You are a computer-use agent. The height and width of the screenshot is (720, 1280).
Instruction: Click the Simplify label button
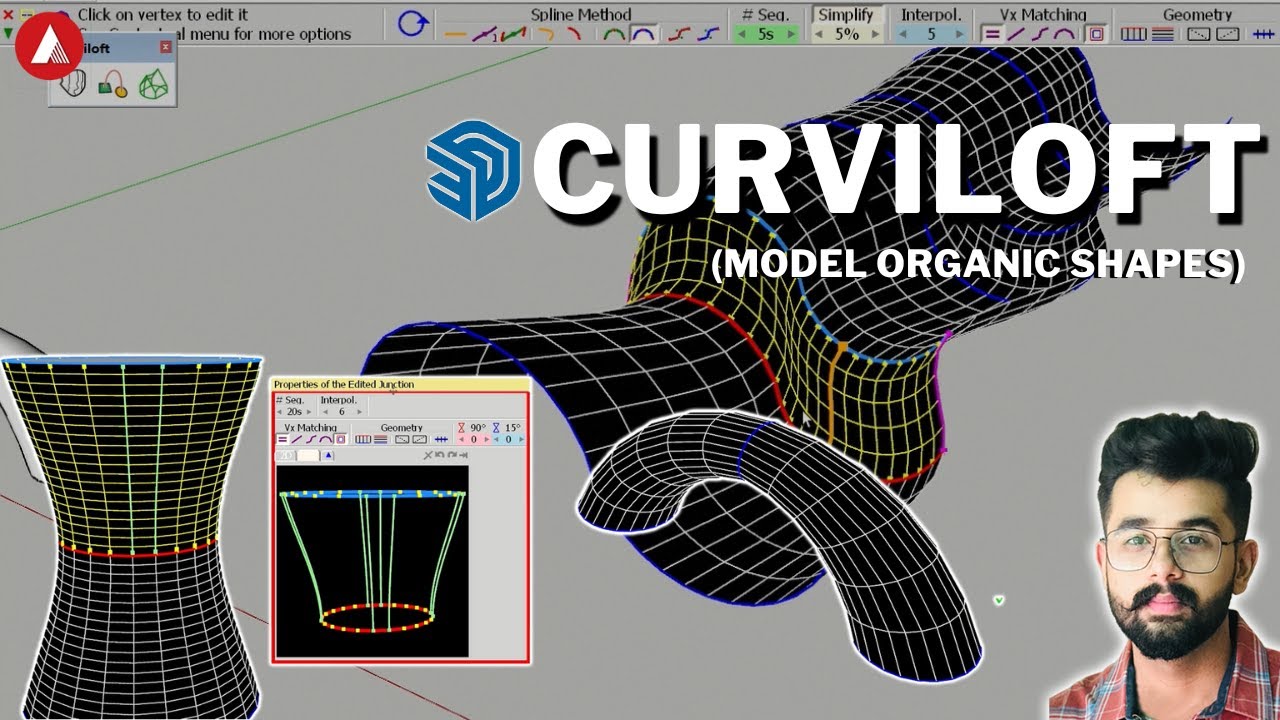tap(847, 15)
